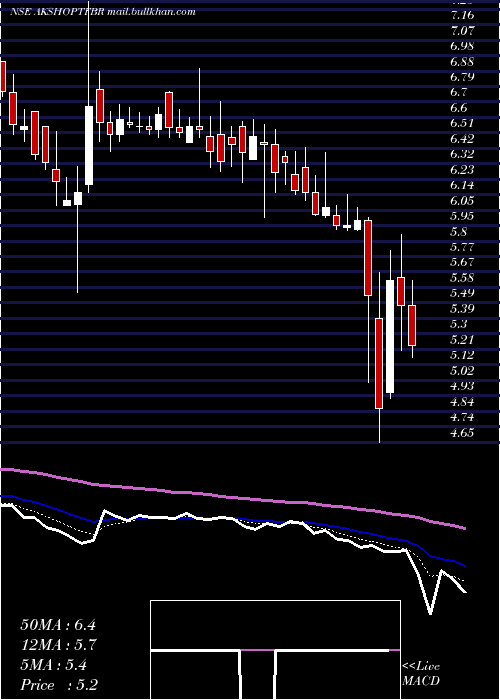
Task: Select the 4.93 price axis label
Action: pyautogui.click(x=463, y=387)
